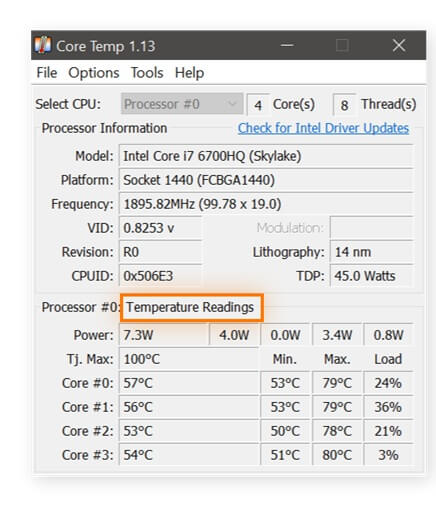The width and height of the screenshot is (436, 506).
Task: Open the File menu
Action: coord(47,73)
